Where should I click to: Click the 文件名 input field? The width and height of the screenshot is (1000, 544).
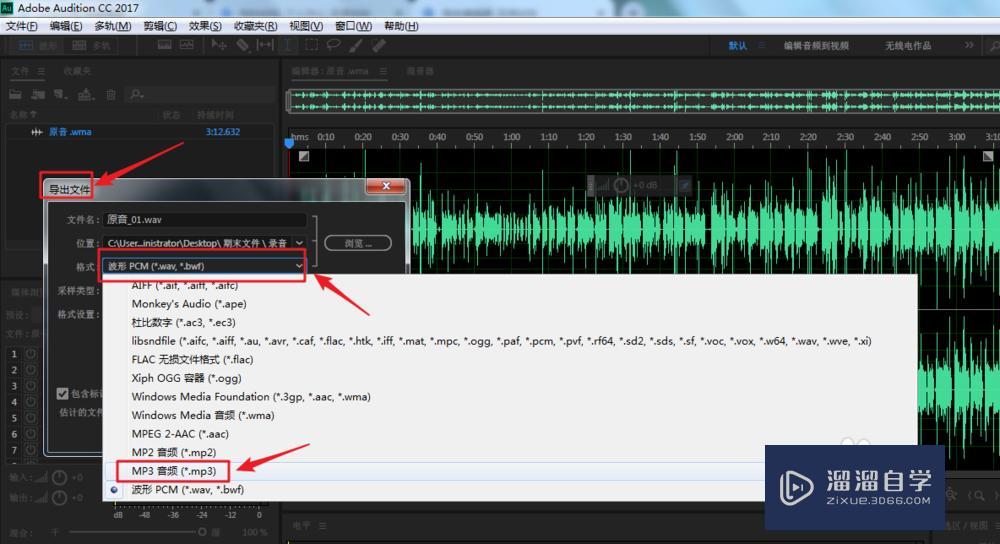click(x=205, y=219)
